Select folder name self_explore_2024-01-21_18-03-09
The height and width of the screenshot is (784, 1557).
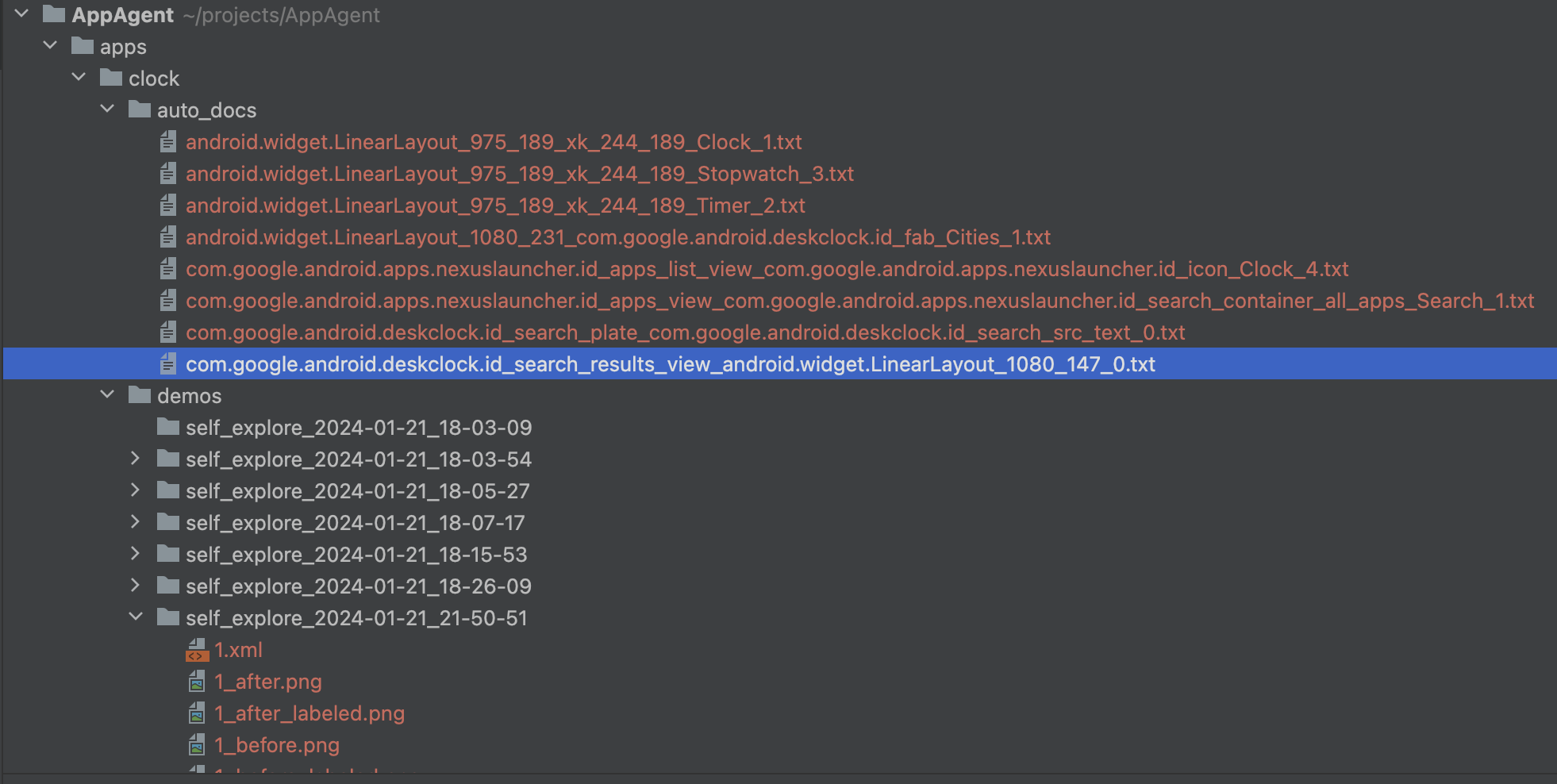click(359, 428)
